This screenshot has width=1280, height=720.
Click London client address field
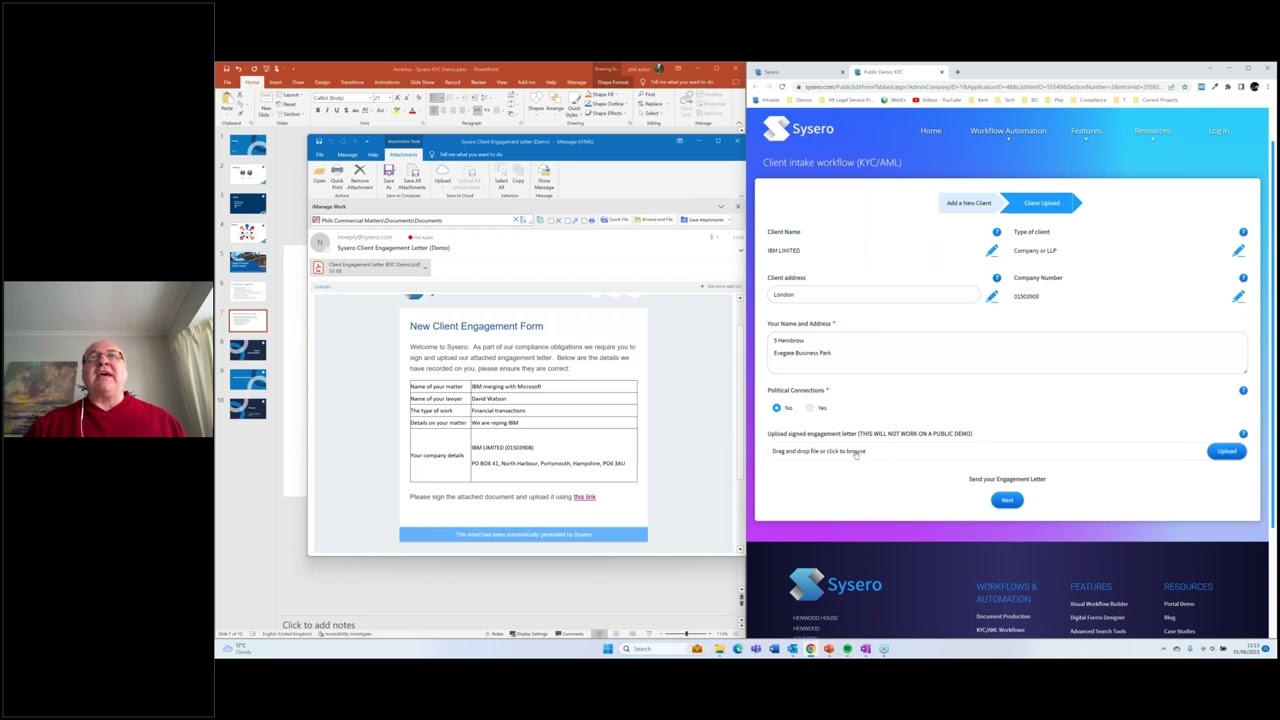point(873,295)
